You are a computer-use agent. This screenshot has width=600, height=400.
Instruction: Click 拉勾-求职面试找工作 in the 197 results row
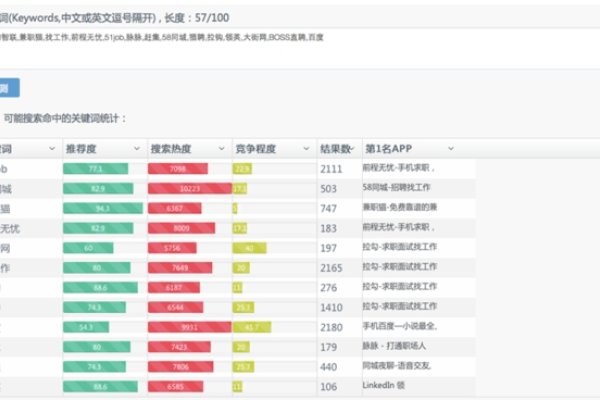(399, 247)
